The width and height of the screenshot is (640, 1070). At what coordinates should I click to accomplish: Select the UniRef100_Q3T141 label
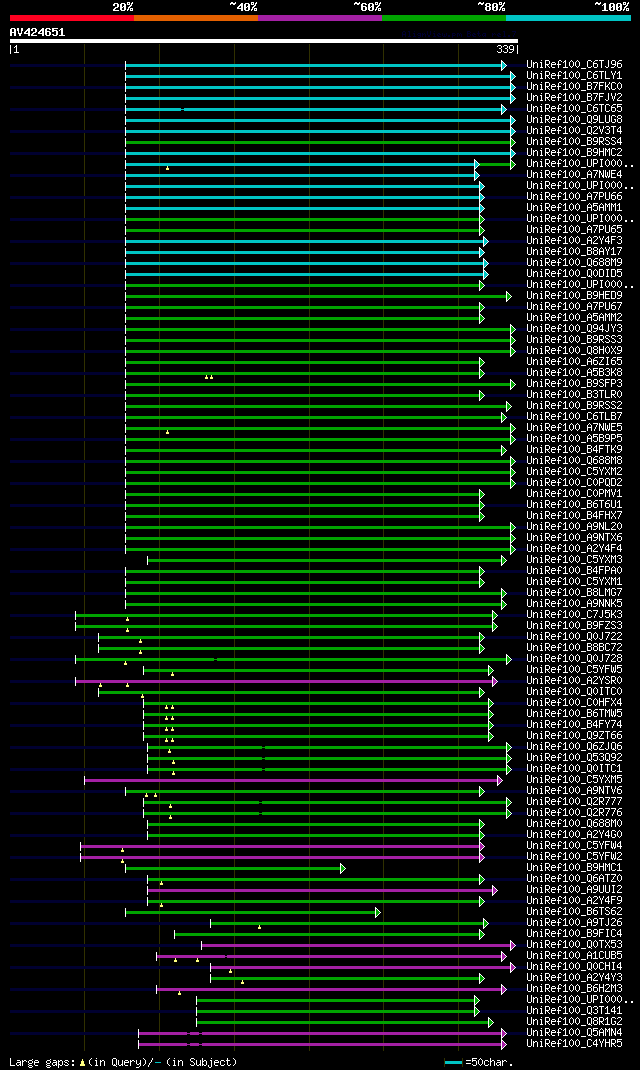574,1011
